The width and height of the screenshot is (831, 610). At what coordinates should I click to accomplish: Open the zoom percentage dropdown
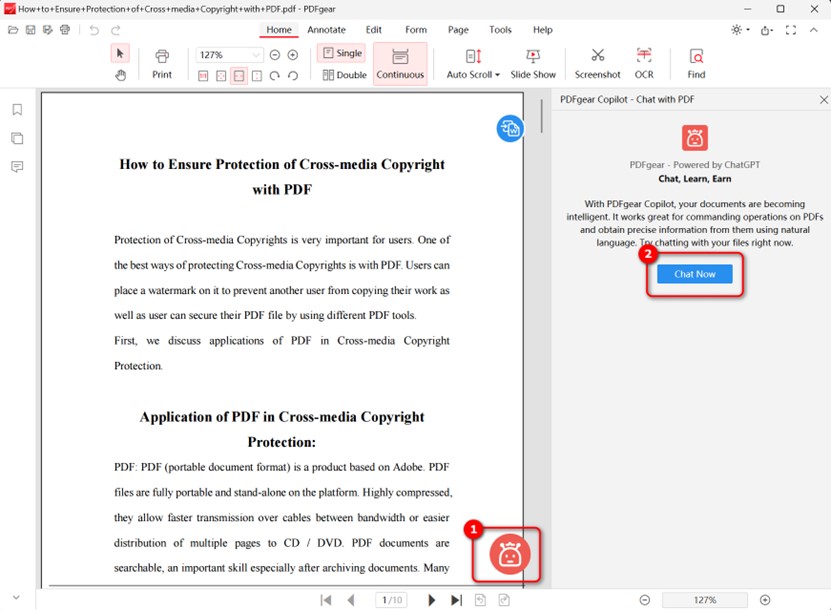[x=227, y=54]
